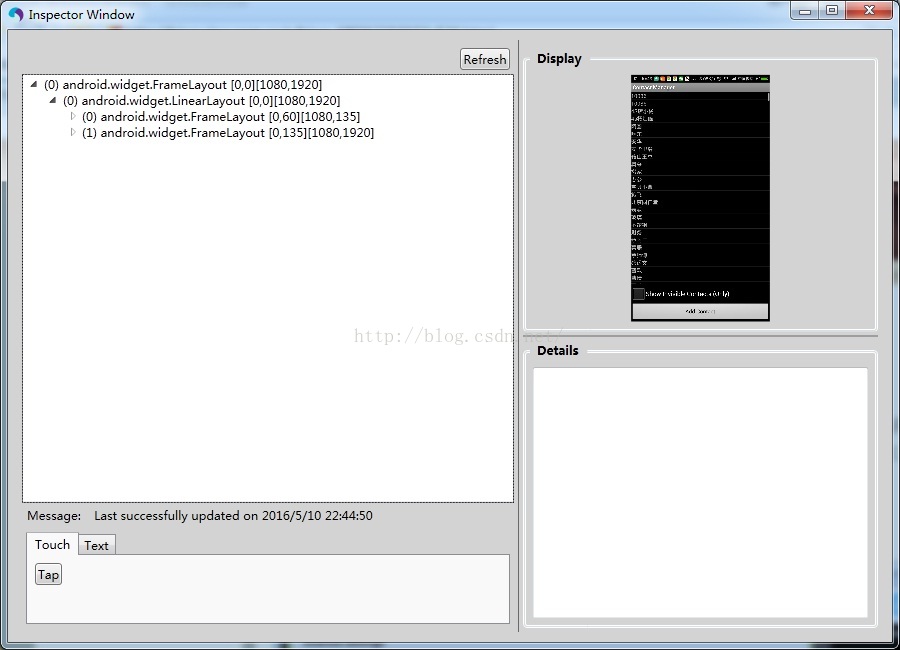Minimize the Inspector Window

point(805,10)
